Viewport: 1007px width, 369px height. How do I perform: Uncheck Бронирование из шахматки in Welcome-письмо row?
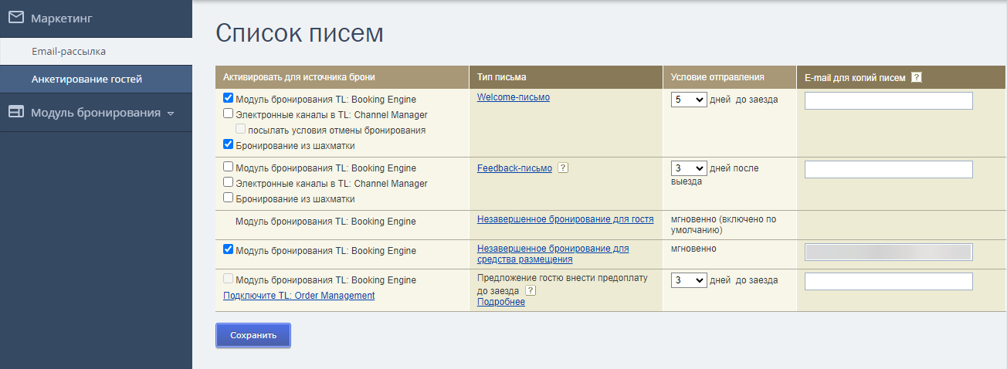coord(228,144)
